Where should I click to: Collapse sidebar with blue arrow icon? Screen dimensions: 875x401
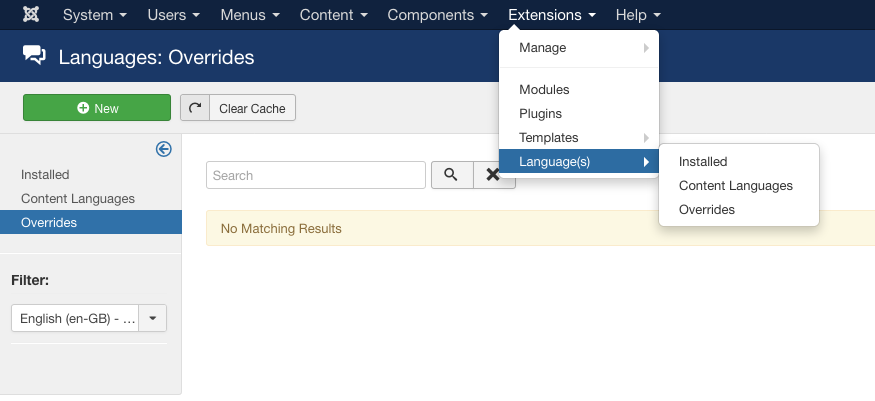164,149
